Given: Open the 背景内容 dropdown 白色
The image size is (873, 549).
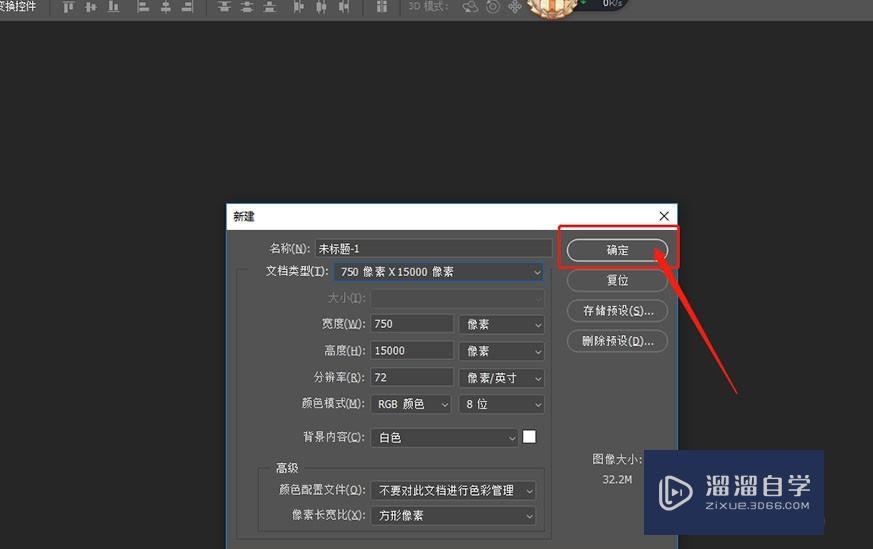Looking at the screenshot, I should tap(444, 438).
